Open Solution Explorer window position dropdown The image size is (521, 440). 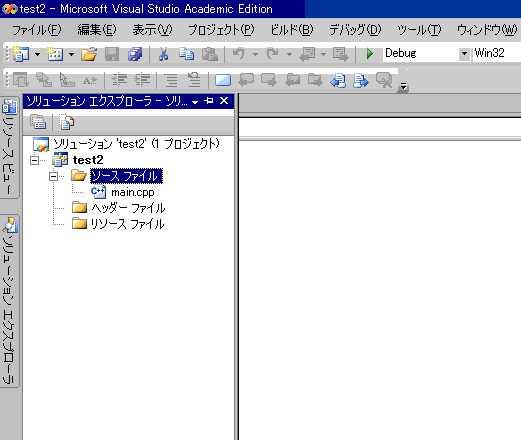[x=195, y=101]
